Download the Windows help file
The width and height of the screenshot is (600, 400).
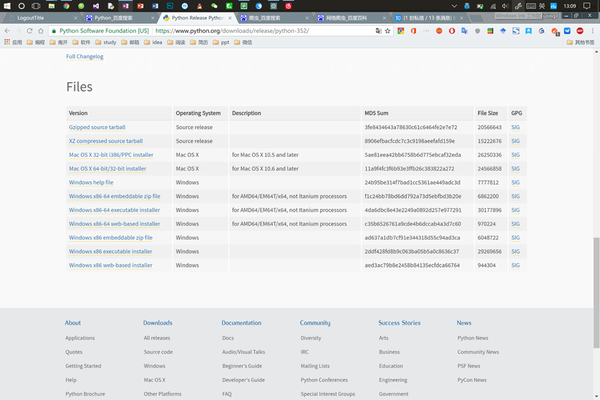click(x=91, y=182)
